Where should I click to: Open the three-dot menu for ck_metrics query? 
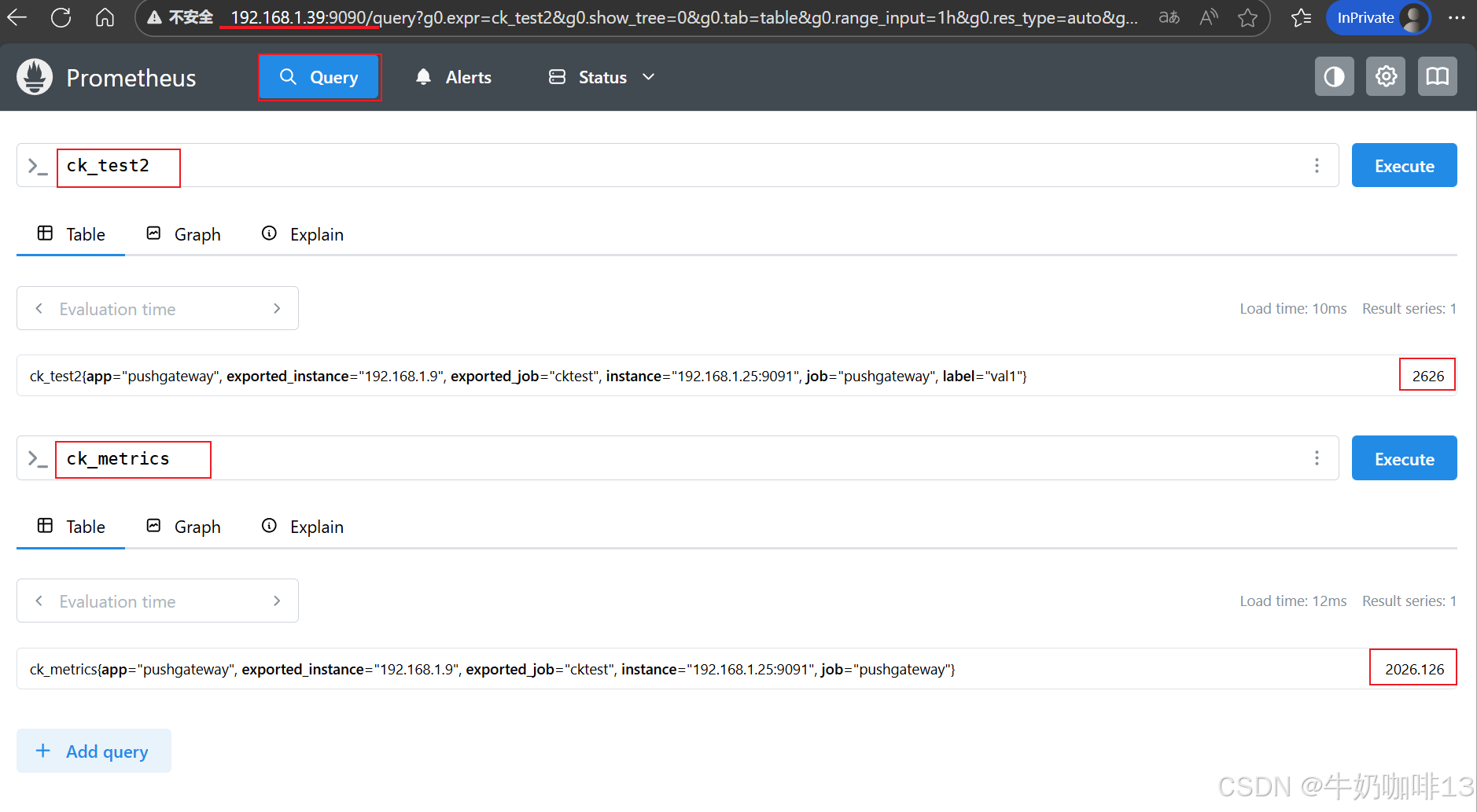pyautogui.click(x=1317, y=458)
